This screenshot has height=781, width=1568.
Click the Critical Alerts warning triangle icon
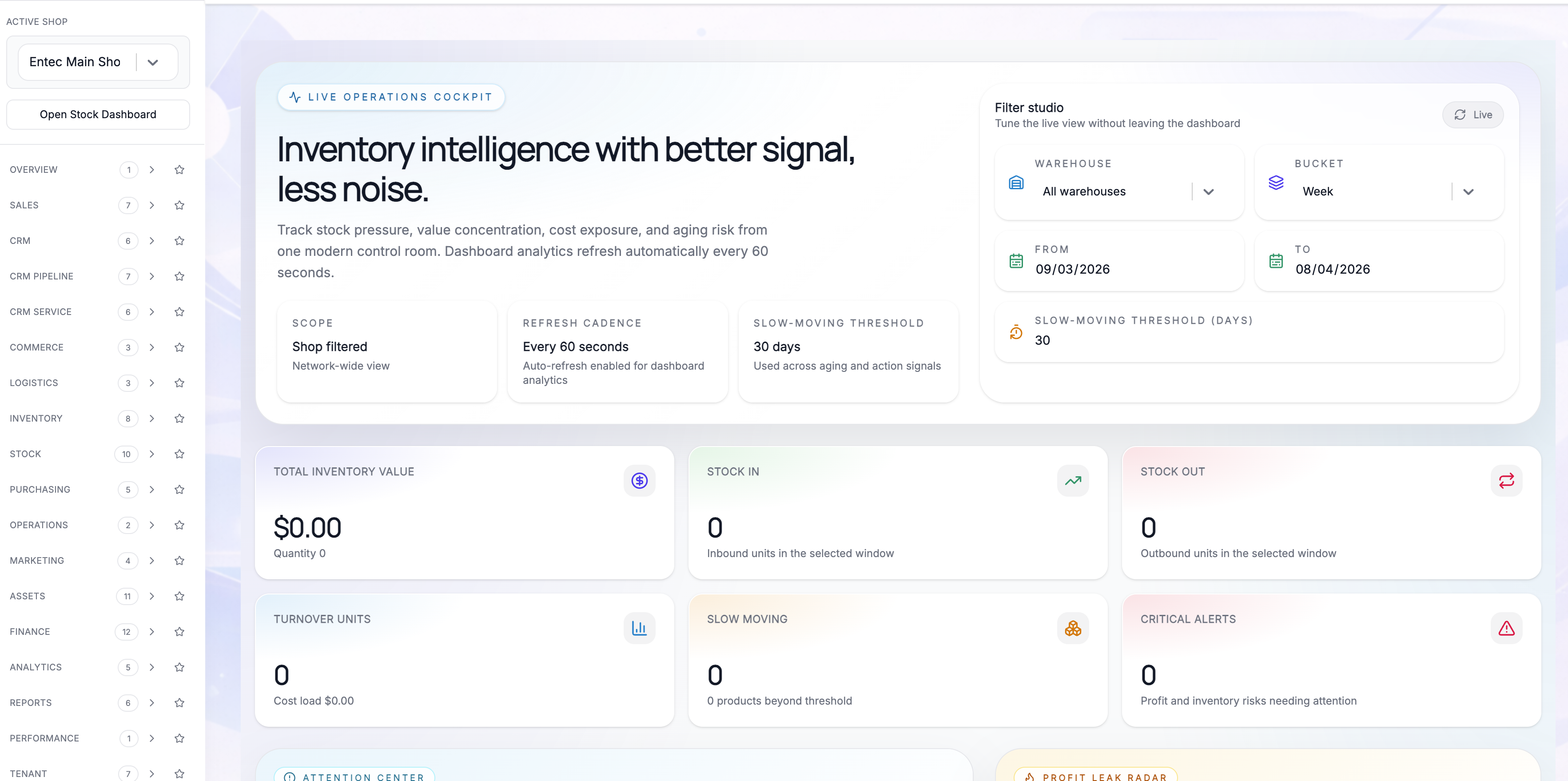pyautogui.click(x=1507, y=628)
